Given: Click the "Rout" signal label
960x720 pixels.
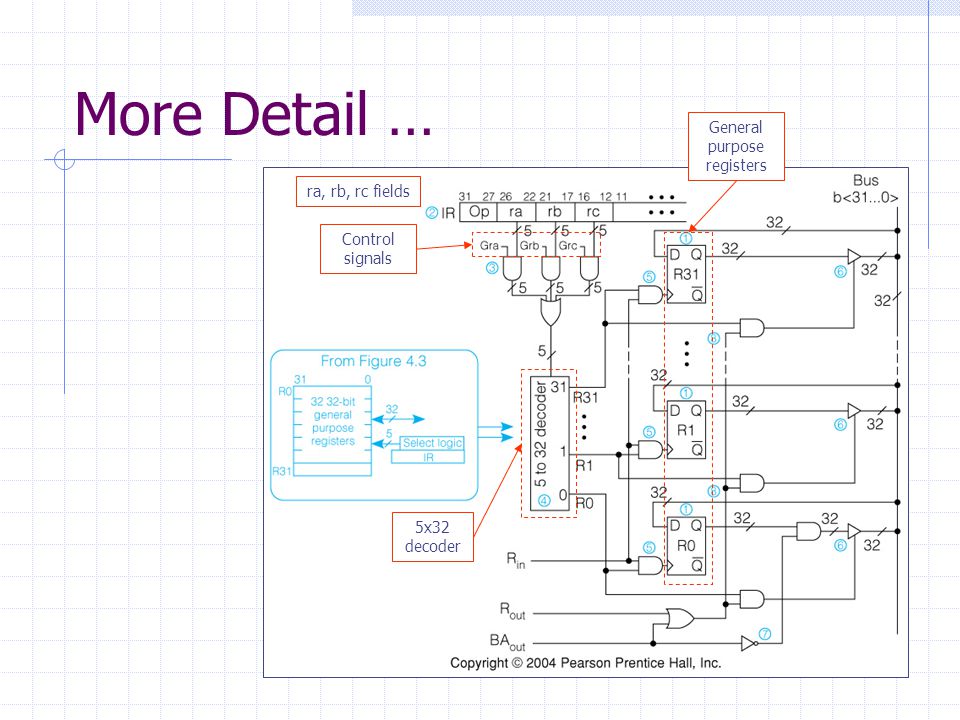Looking at the screenshot, I should pyautogui.click(x=512, y=611).
